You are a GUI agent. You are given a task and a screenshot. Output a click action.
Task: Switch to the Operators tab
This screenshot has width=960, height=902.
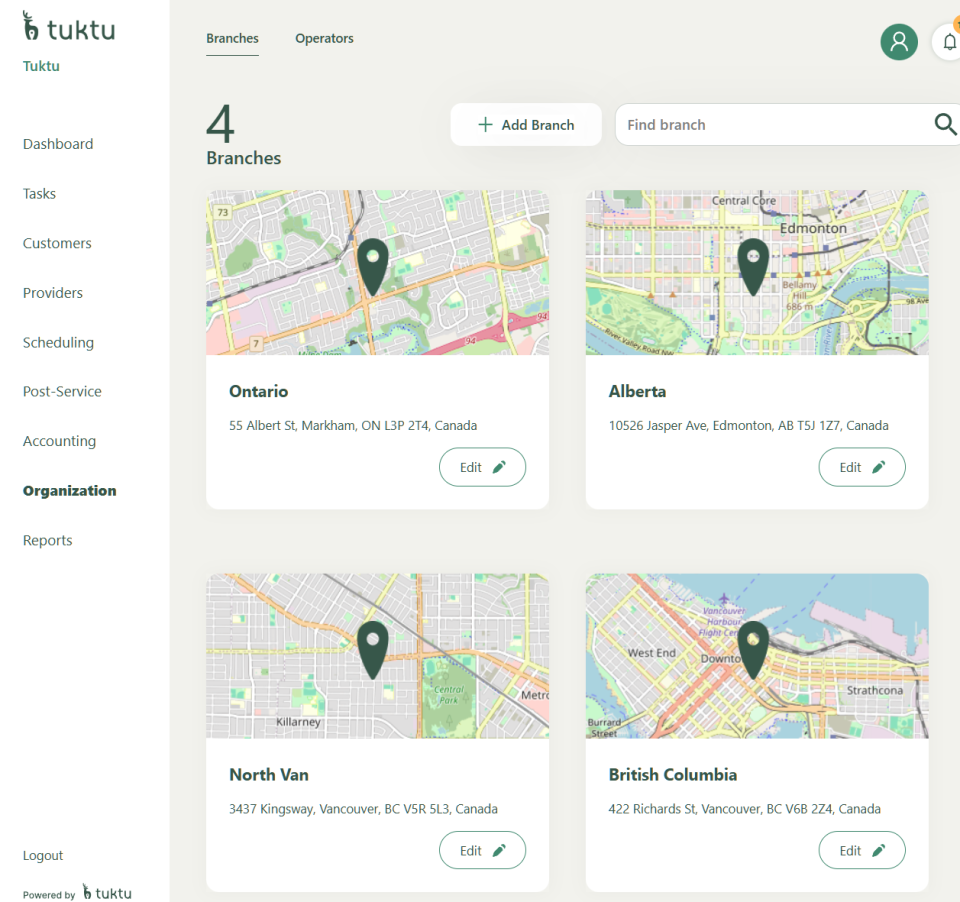324,39
